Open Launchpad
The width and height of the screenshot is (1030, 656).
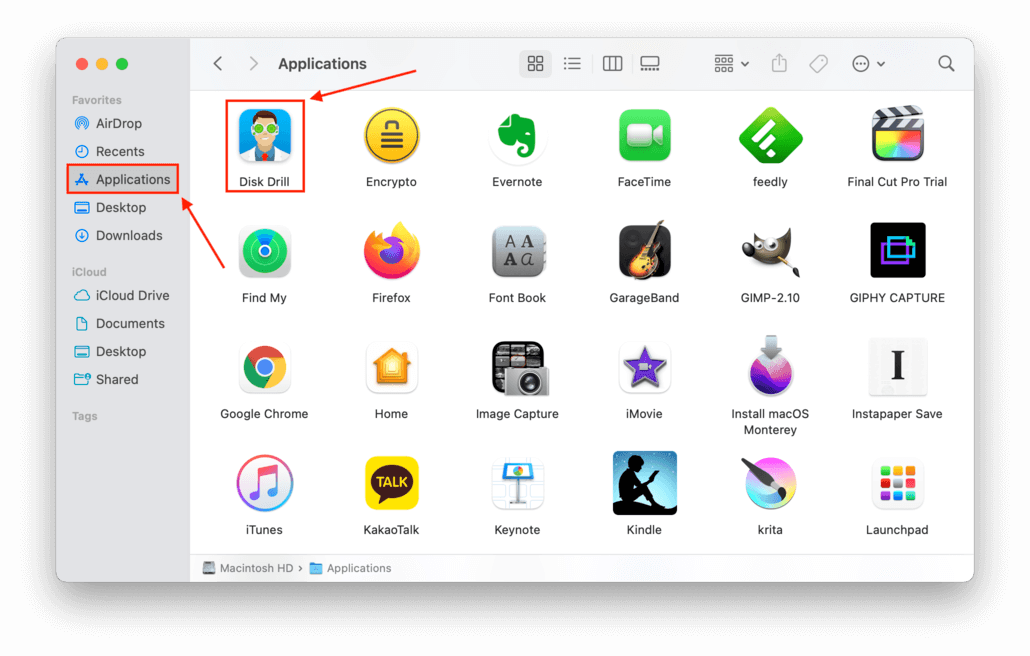(897, 485)
